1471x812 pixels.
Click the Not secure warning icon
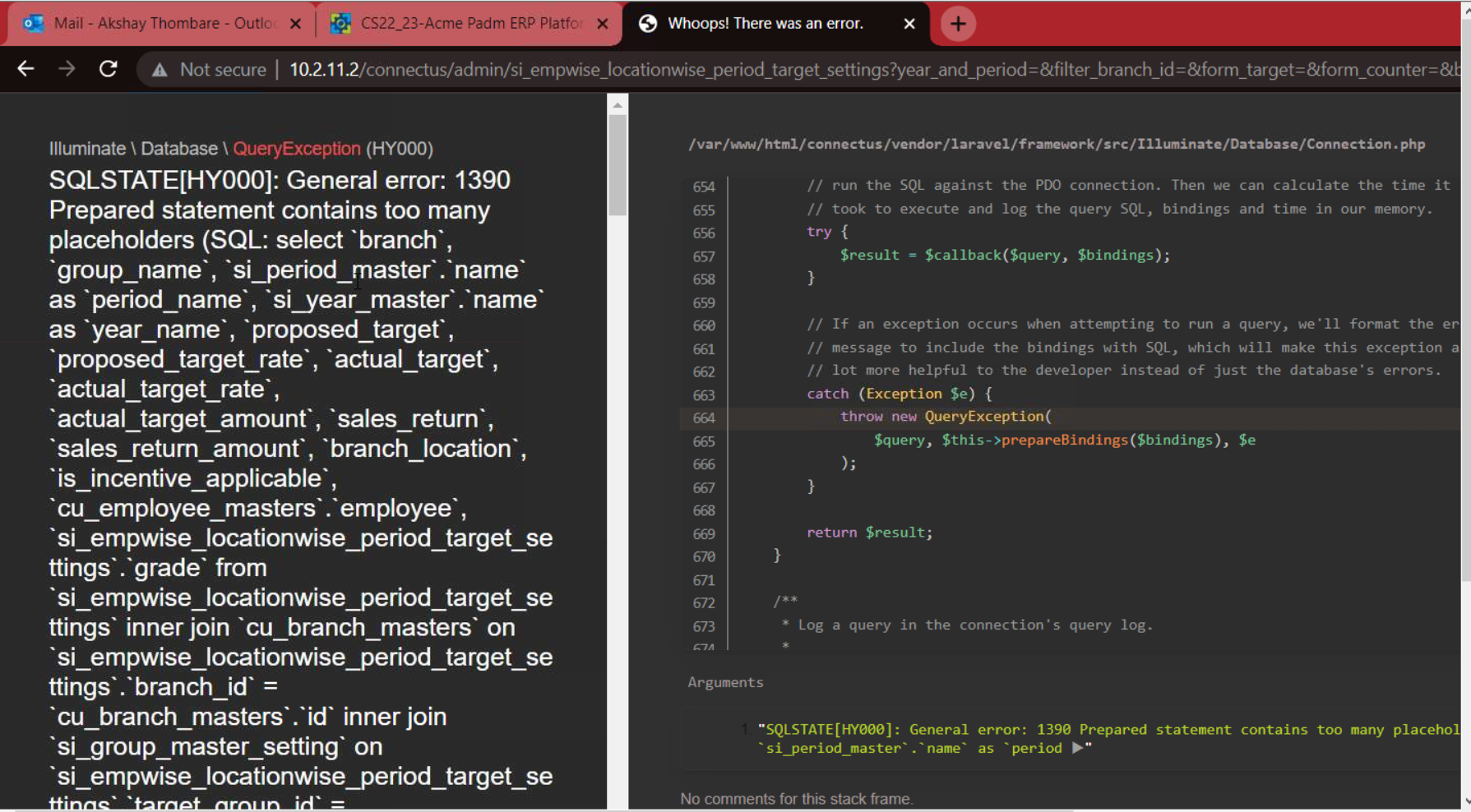[x=160, y=70]
